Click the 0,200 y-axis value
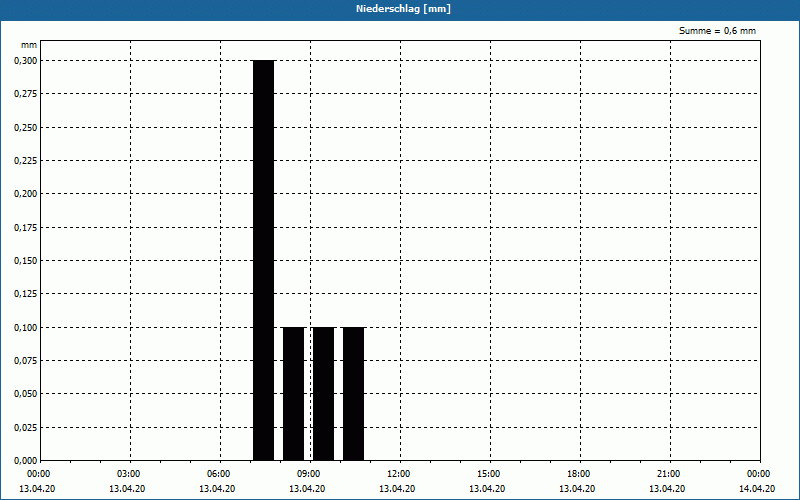 pyautogui.click(x=26, y=194)
